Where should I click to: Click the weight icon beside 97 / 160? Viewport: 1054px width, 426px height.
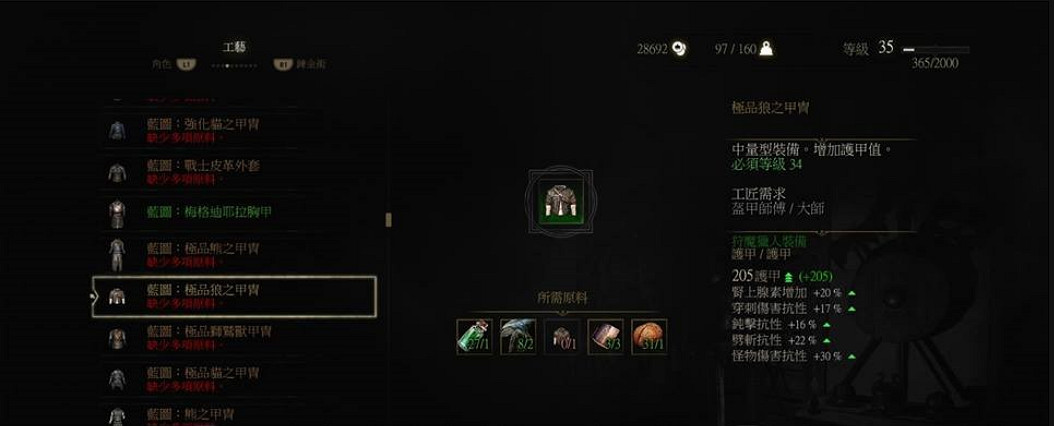766,48
